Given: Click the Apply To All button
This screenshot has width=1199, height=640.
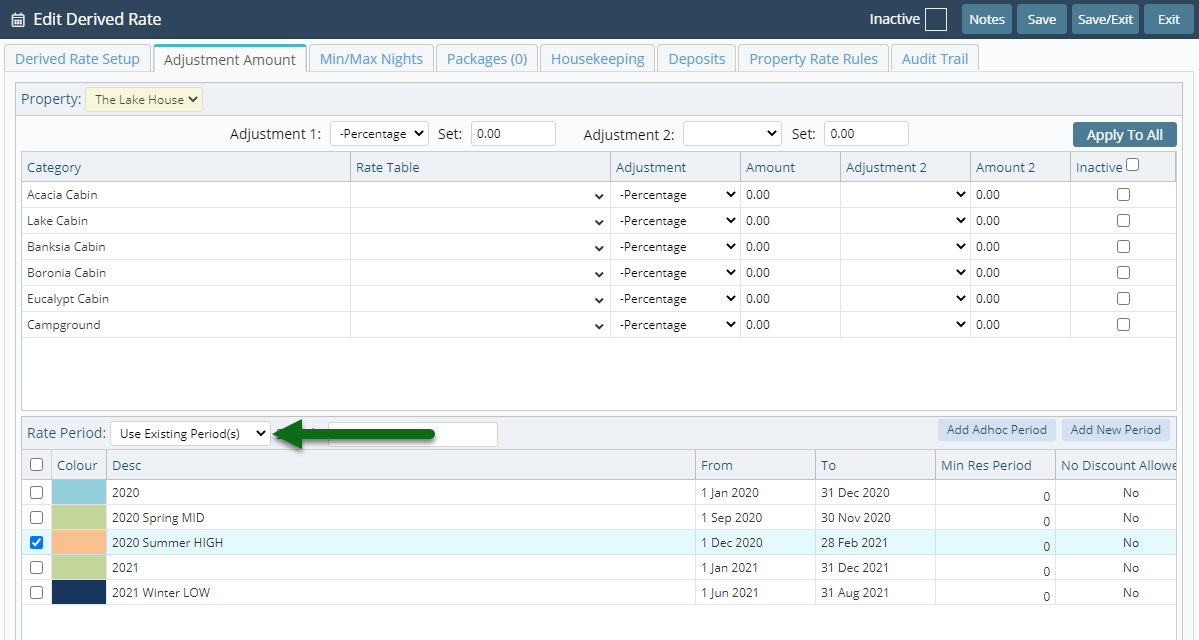Looking at the screenshot, I should pos(1124,135).
